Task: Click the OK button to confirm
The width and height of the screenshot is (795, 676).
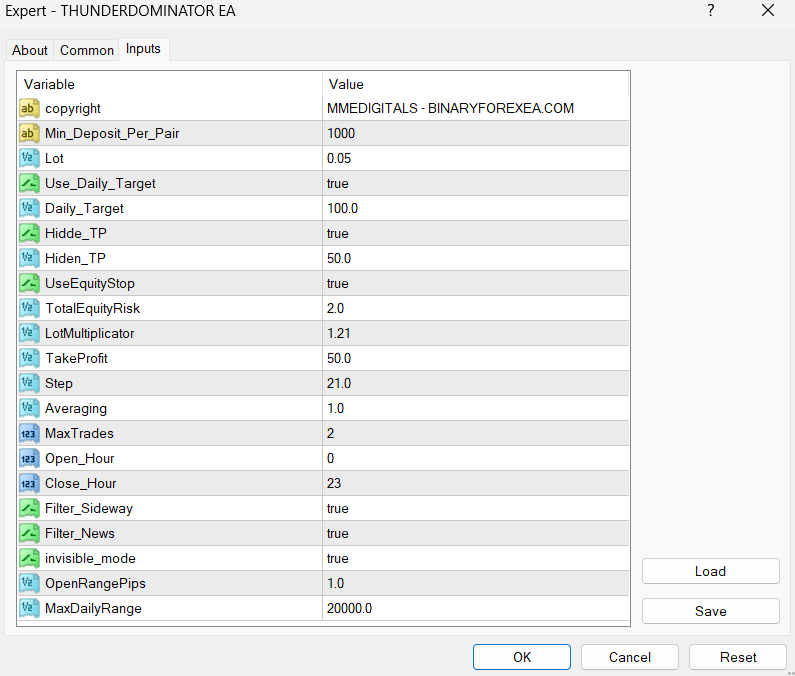Action: [521, 657]
